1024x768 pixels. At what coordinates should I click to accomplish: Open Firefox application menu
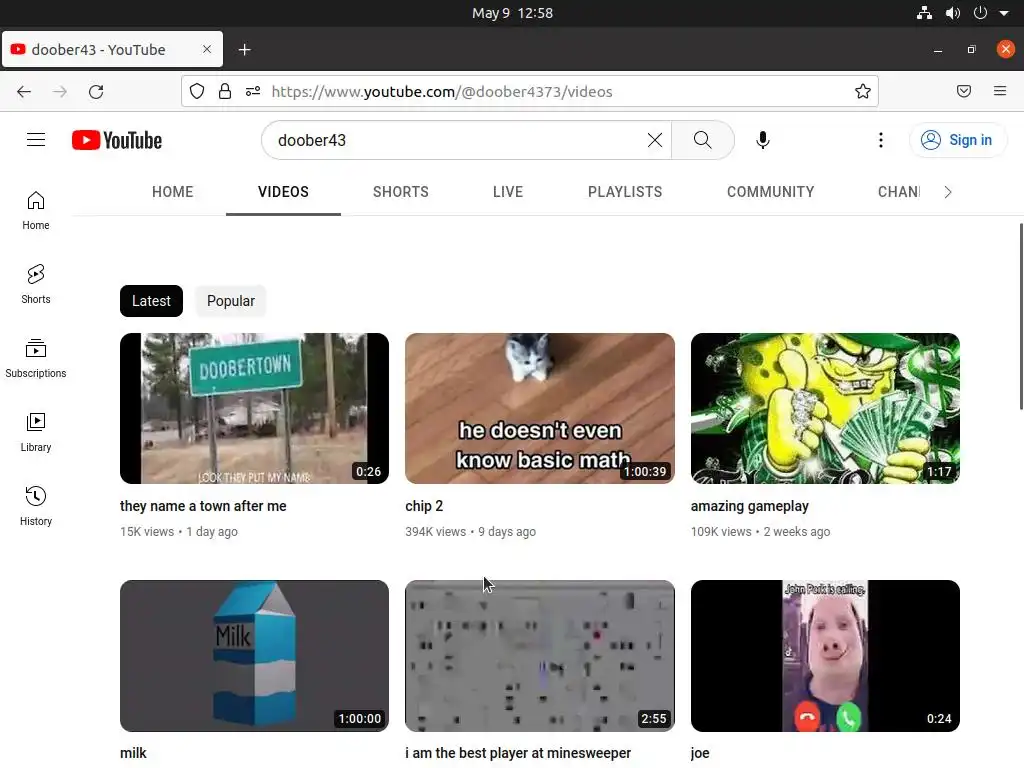click(999, 91)
